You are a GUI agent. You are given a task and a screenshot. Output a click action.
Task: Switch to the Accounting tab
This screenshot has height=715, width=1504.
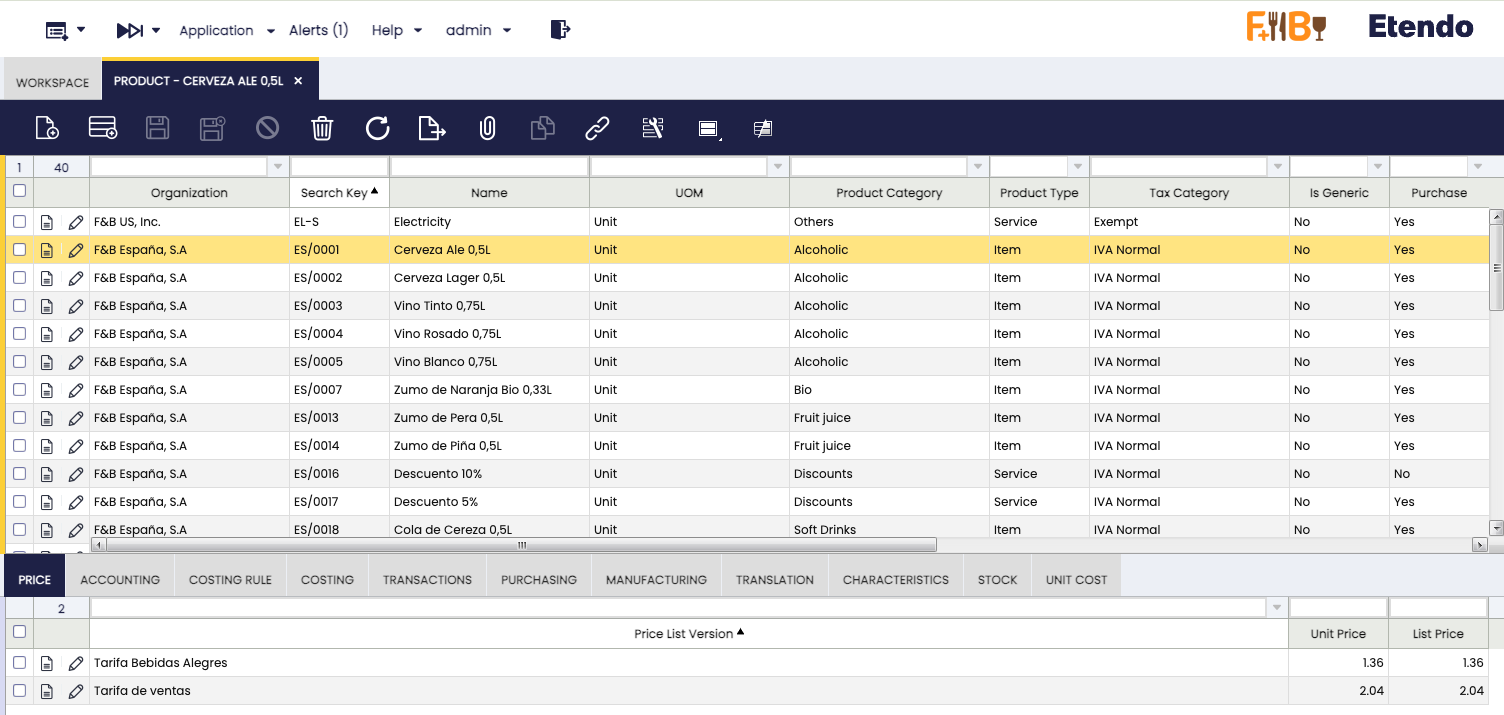pyautogui.click(x=120, y=580)
